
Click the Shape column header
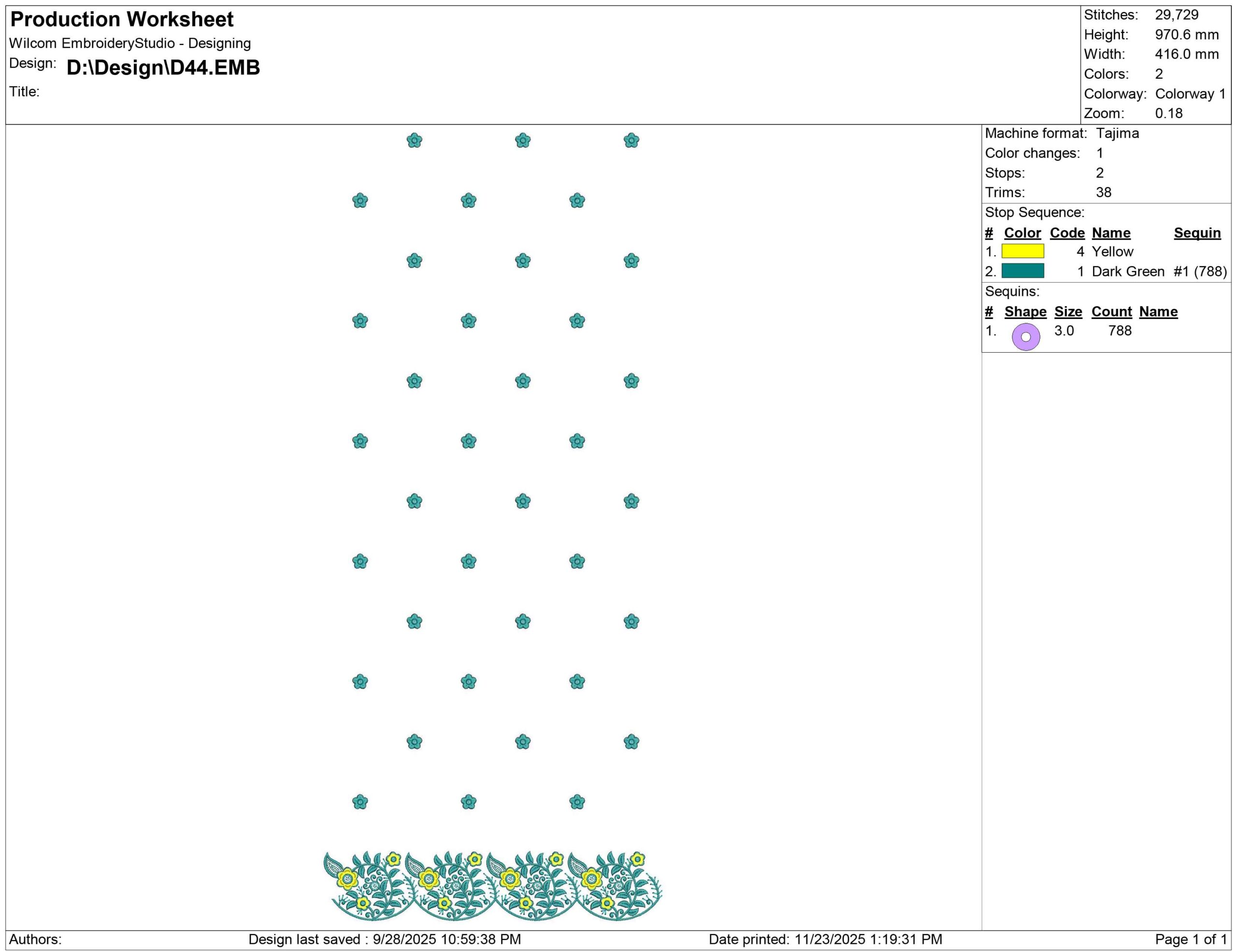(1025, 312)
